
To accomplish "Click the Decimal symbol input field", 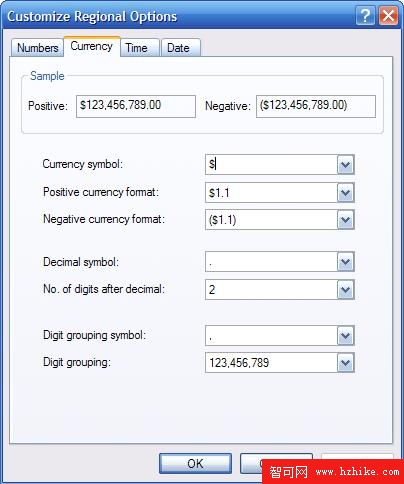I will pyautogui.click(x=271, y=262).
